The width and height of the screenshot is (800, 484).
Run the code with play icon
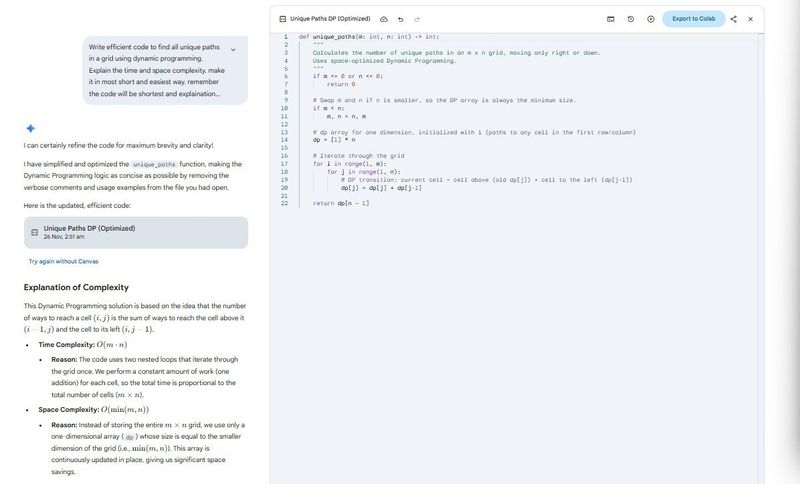651,19
